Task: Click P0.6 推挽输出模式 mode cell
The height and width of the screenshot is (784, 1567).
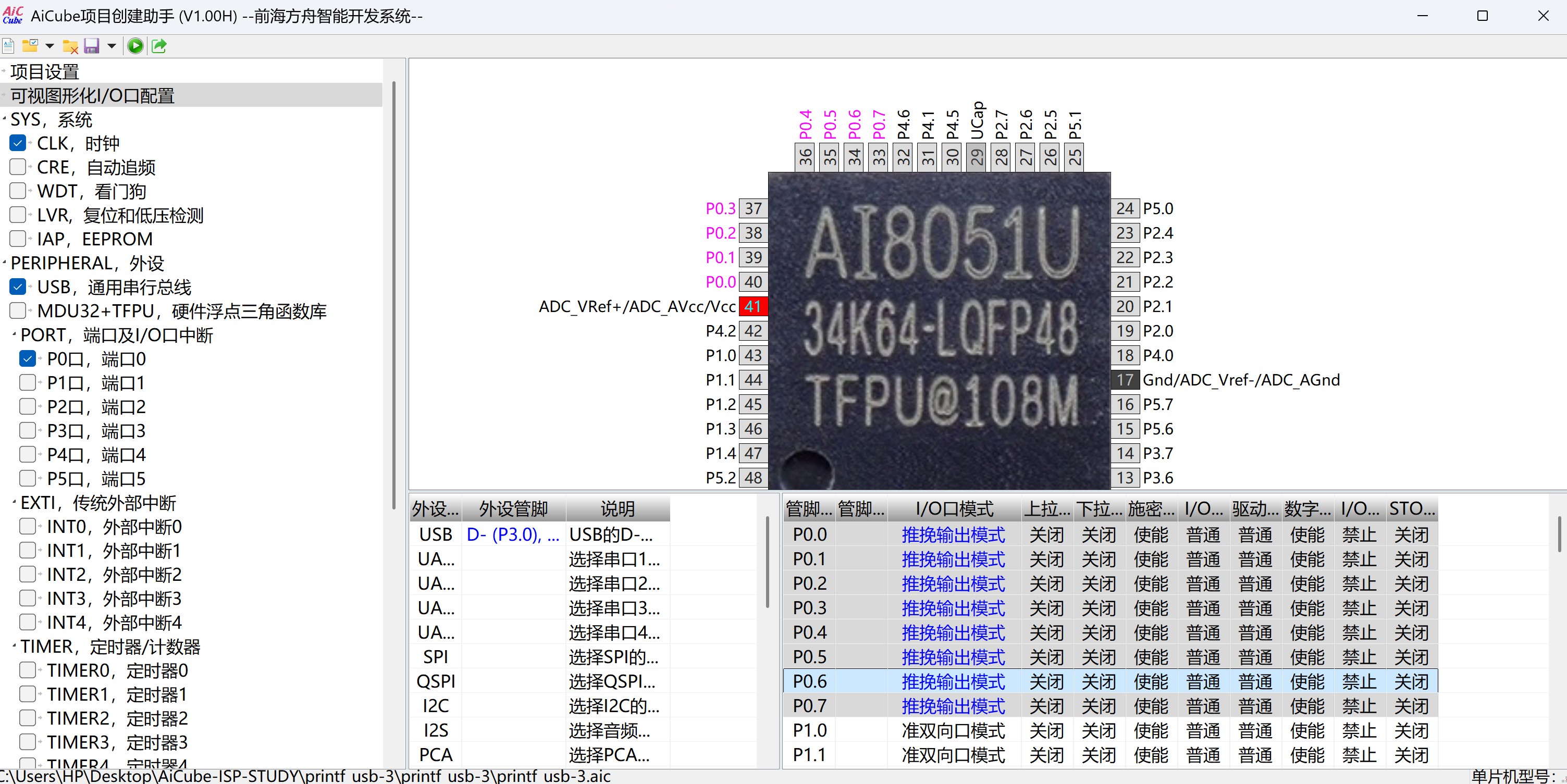Action: (953, 681)
